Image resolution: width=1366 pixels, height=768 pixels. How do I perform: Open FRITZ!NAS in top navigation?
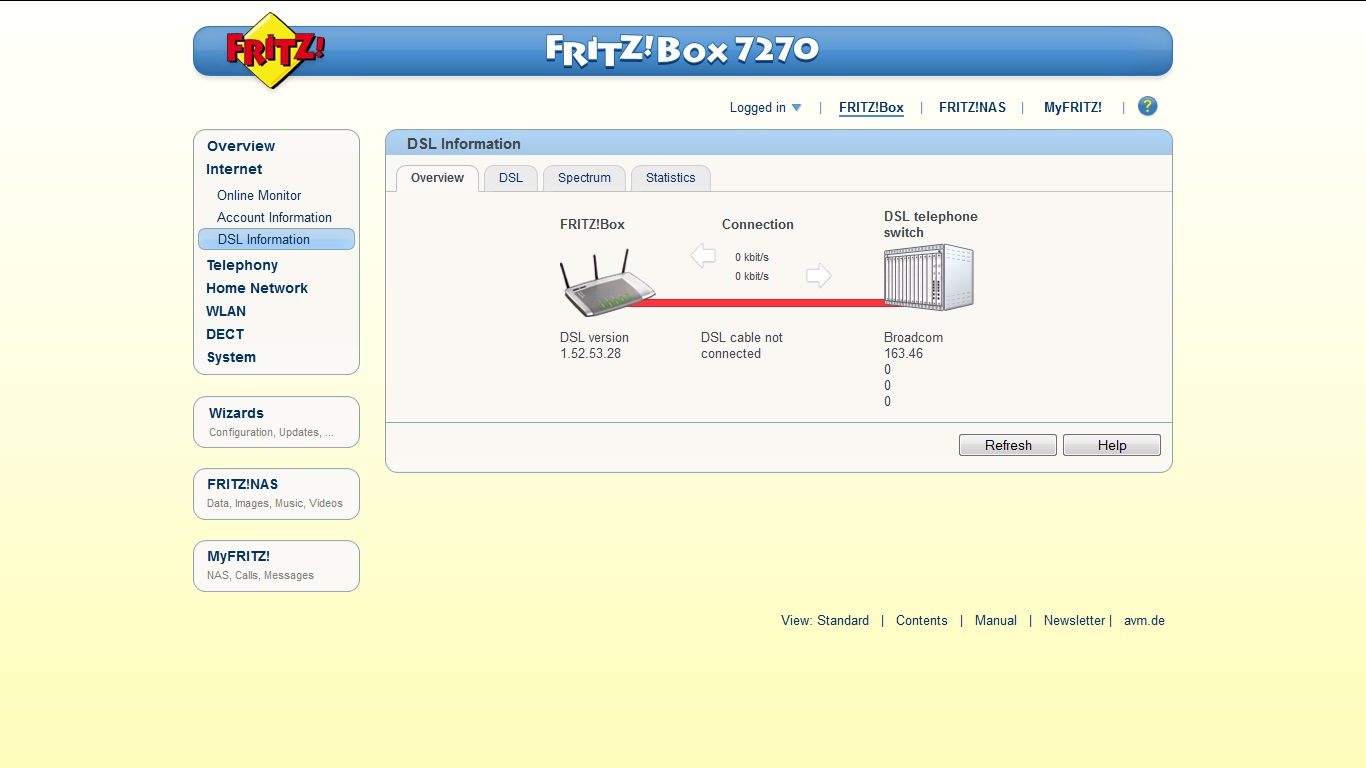[972, 108]
